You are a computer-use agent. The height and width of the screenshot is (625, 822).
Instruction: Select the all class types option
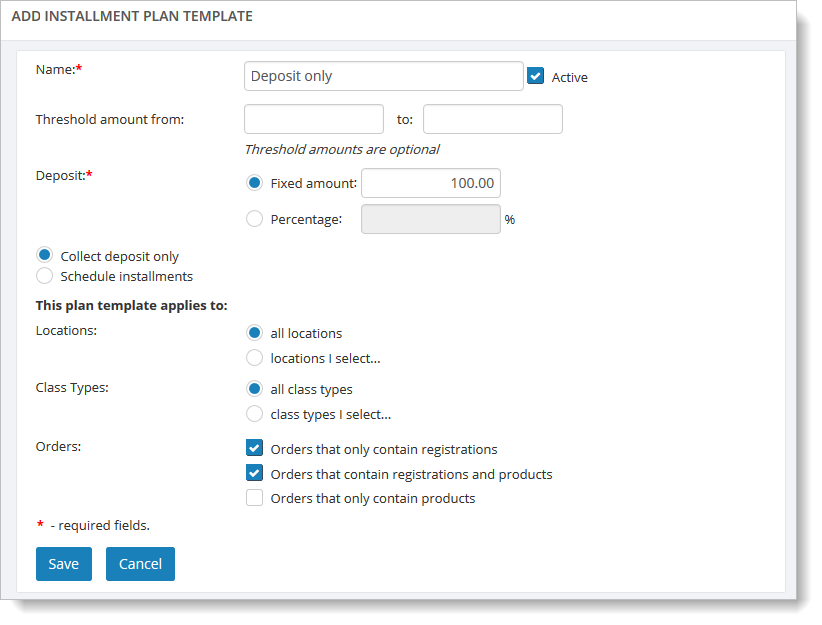[x=255, y=389]
